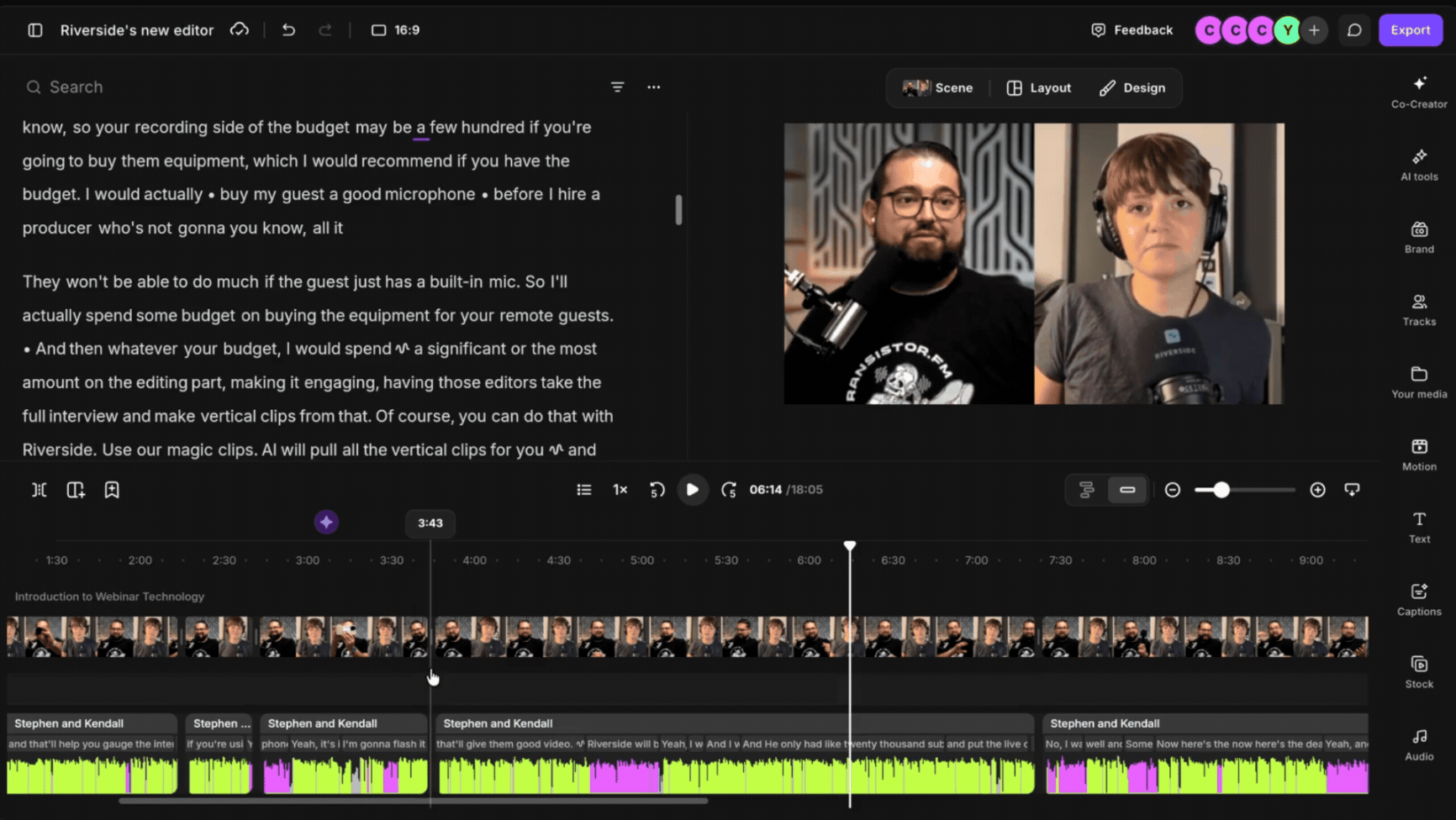Switch to single-track timeline view

1127,490
